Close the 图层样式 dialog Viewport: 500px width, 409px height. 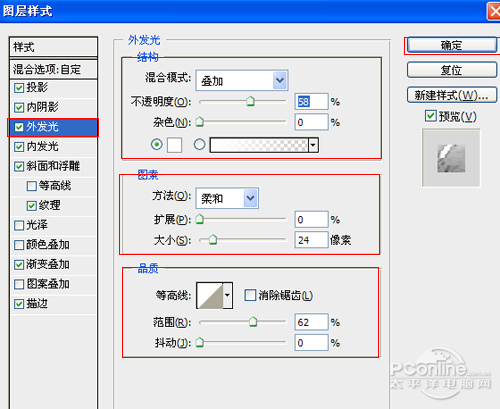pyautogui.click(x=494, y=11)
